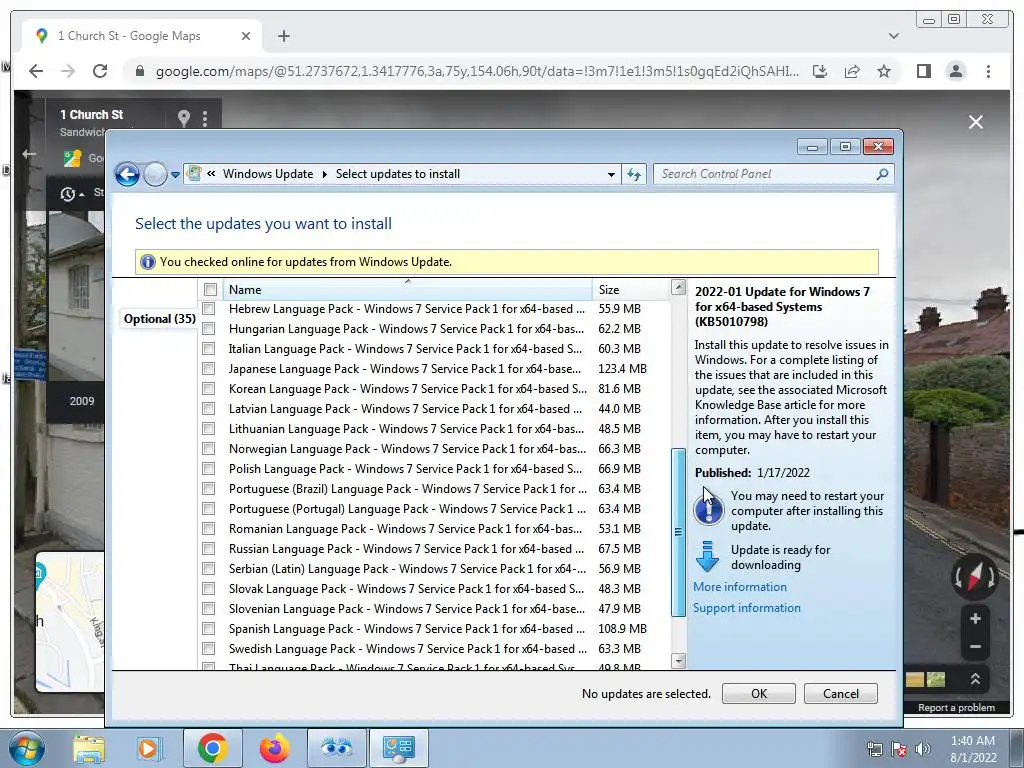Image resolution: width=1024 pixels, height=768 pixels.
Task: Check the Spanish Language Pack checkbox
Action: tap(209, 629)
